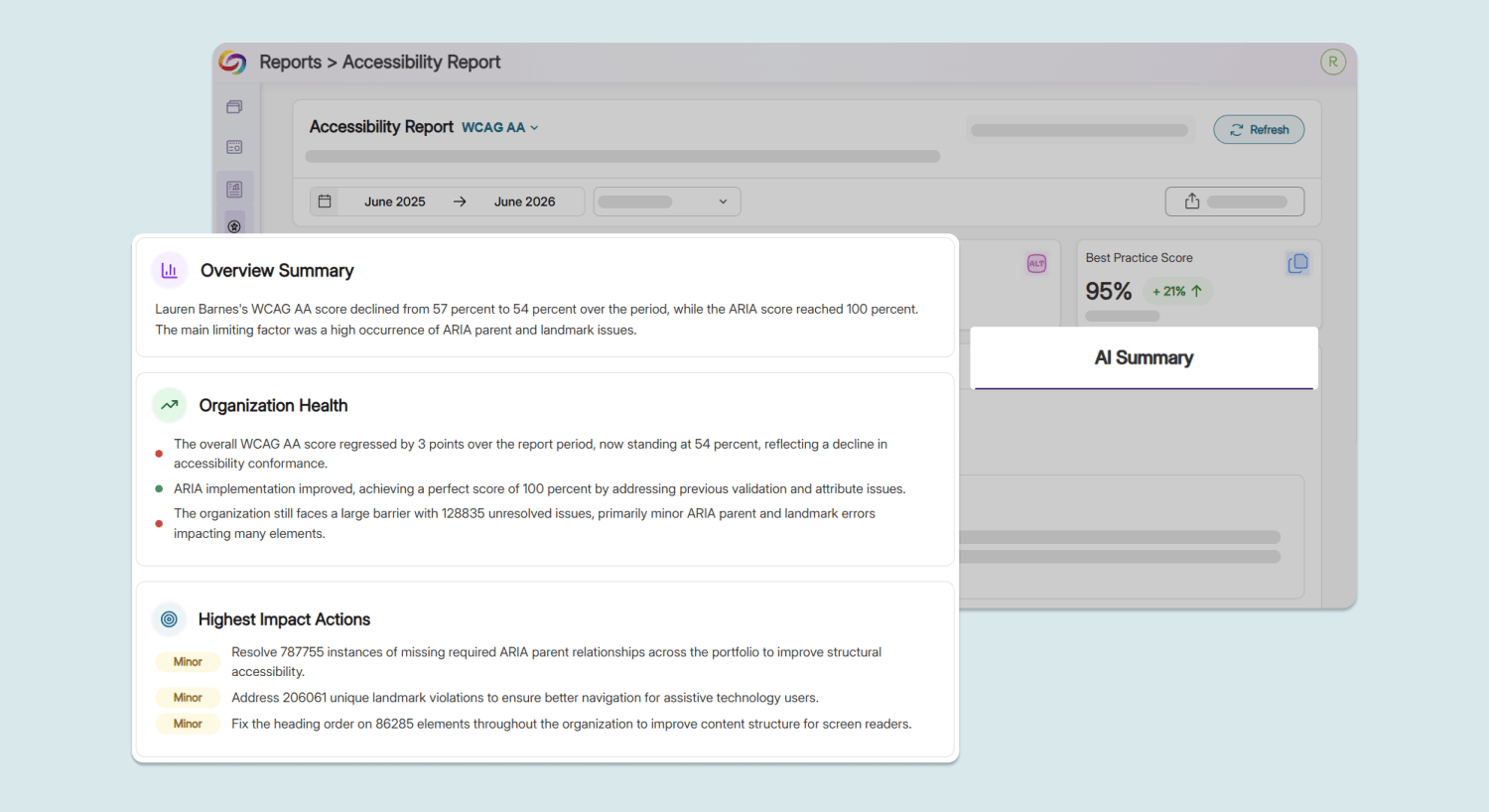
Task: Click the Reports breadcrumb link
Action: (x=290, y=62)
